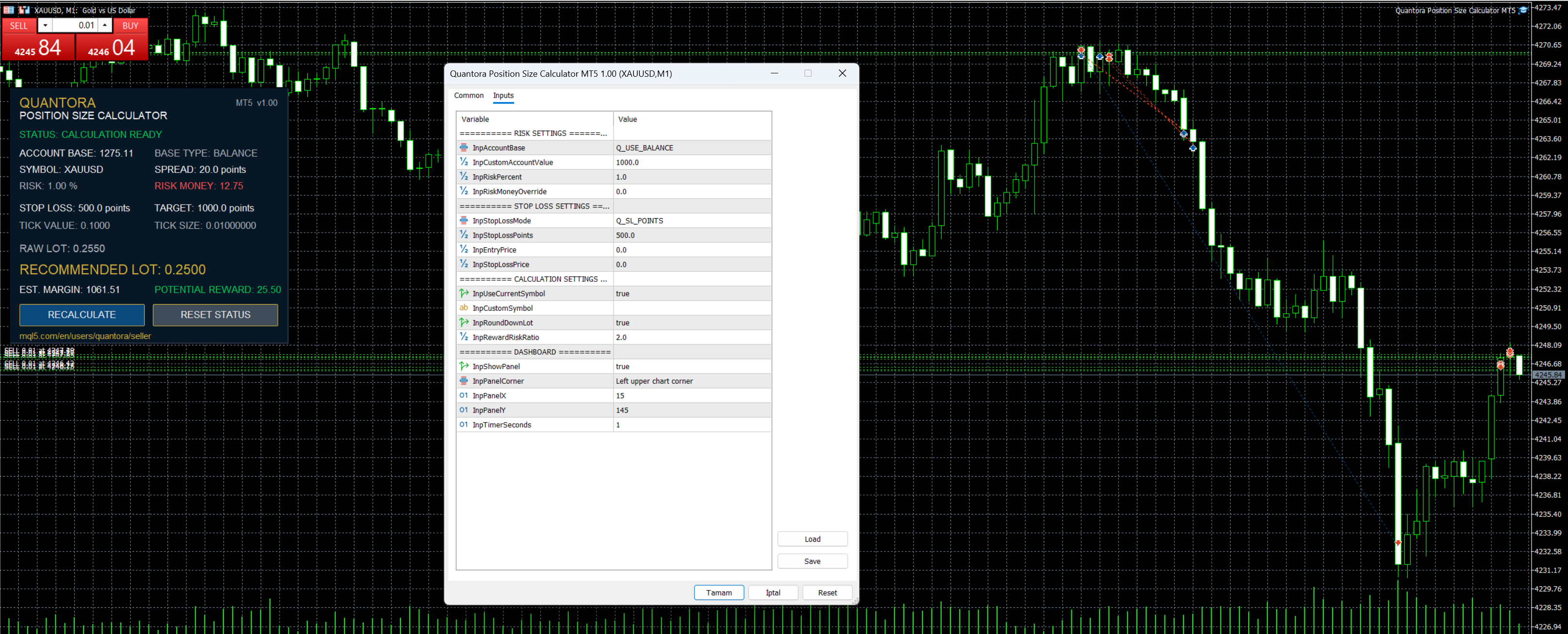Click the Variable column header
Screen dimensions: 1568x634
click(x=534, y=120)
